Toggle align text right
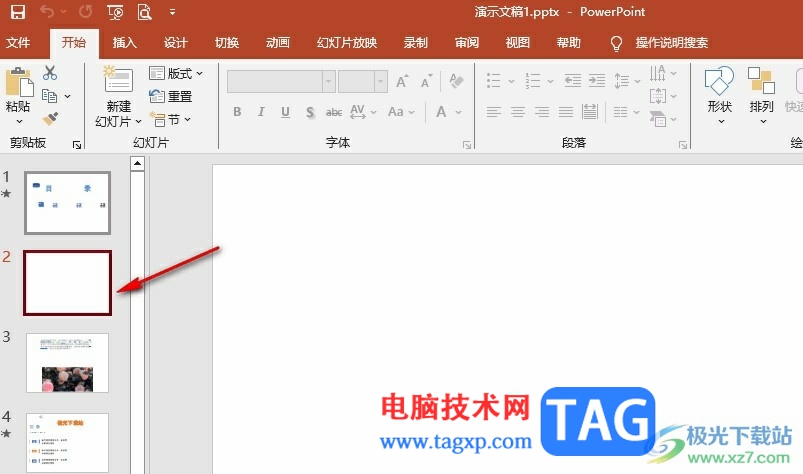 (542, 112)
